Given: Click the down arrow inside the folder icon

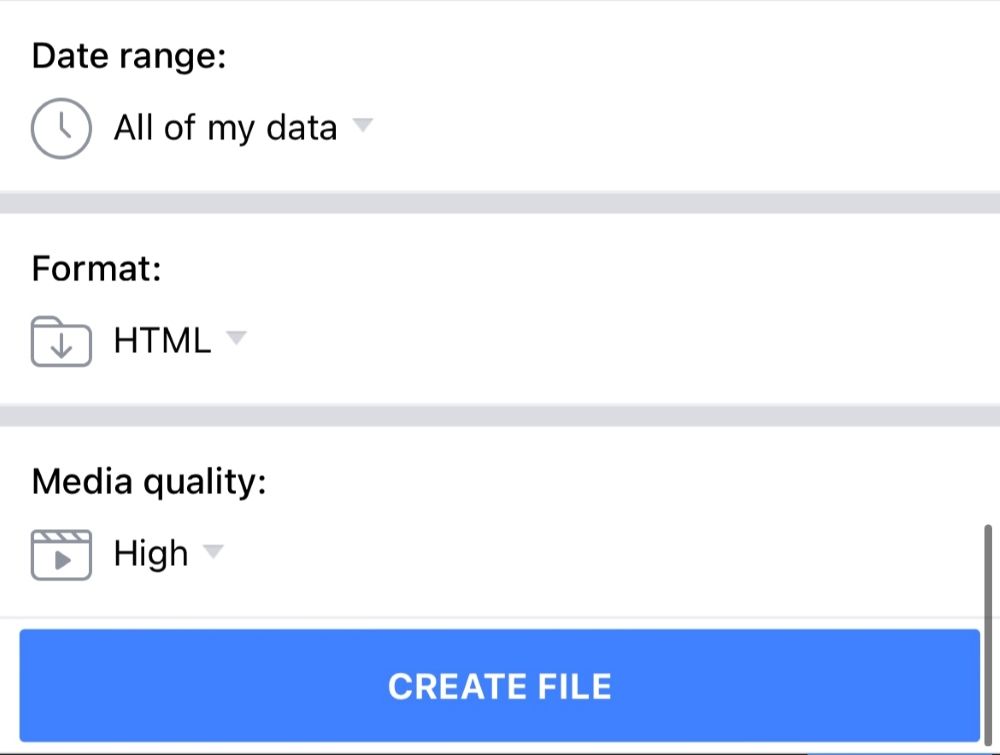Looking at the screenshot, I should tap(61, 346).
